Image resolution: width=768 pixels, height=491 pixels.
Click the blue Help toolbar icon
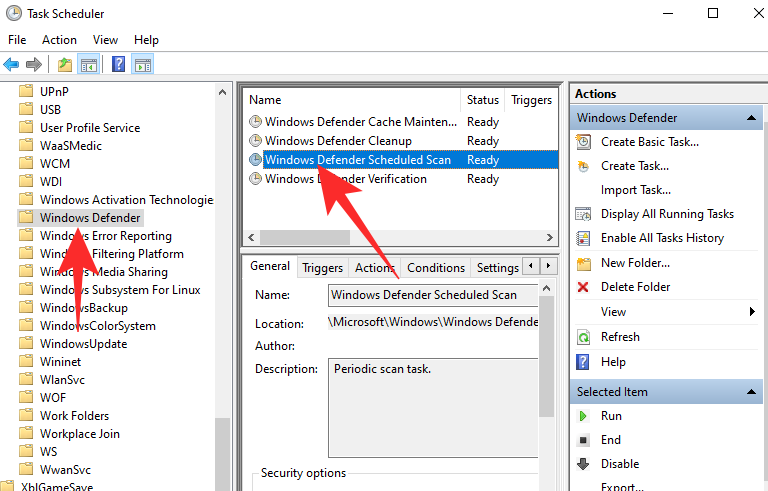click(119, 64)
